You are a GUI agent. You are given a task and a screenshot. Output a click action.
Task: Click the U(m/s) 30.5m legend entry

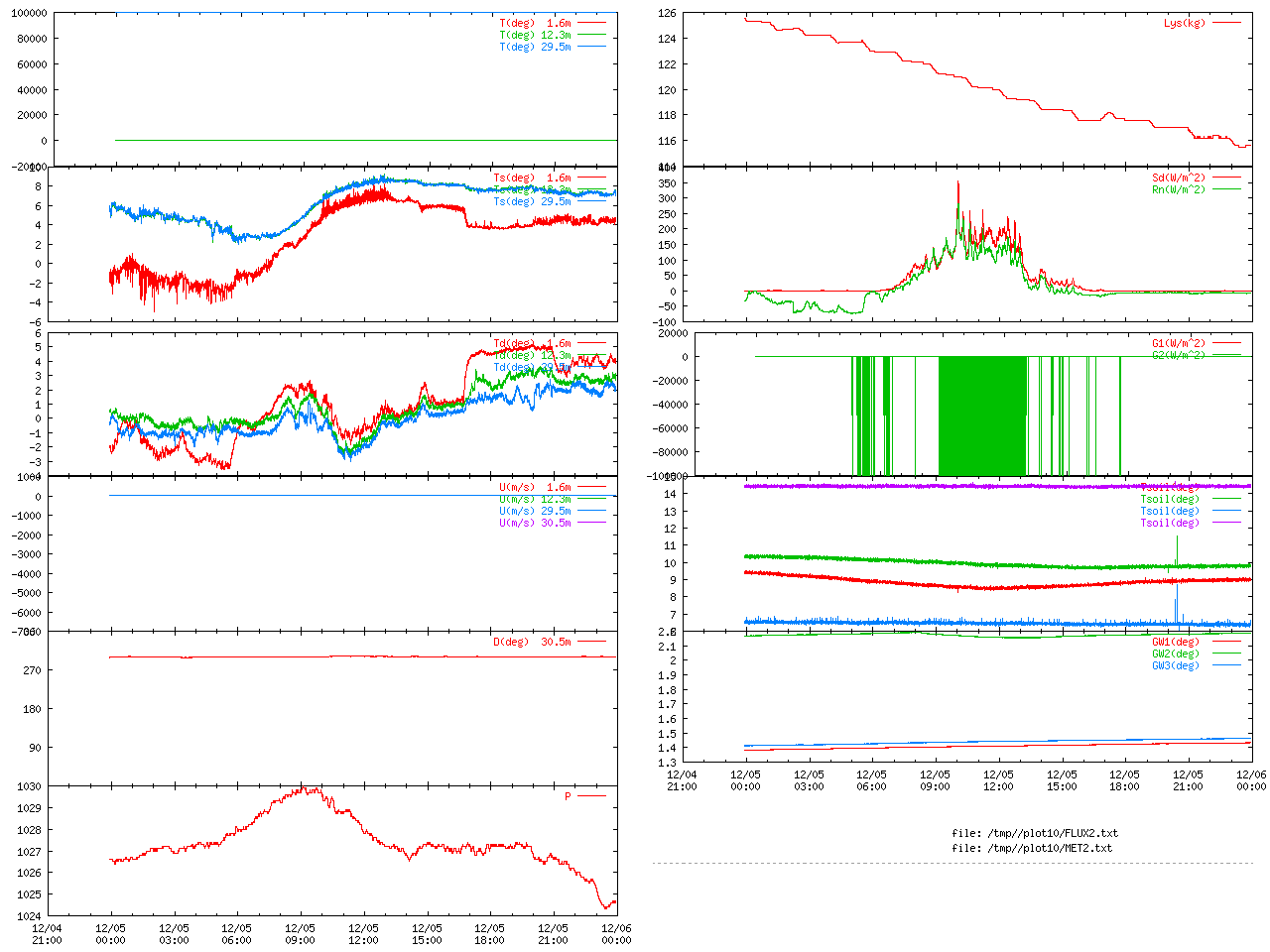click(535, 524)
